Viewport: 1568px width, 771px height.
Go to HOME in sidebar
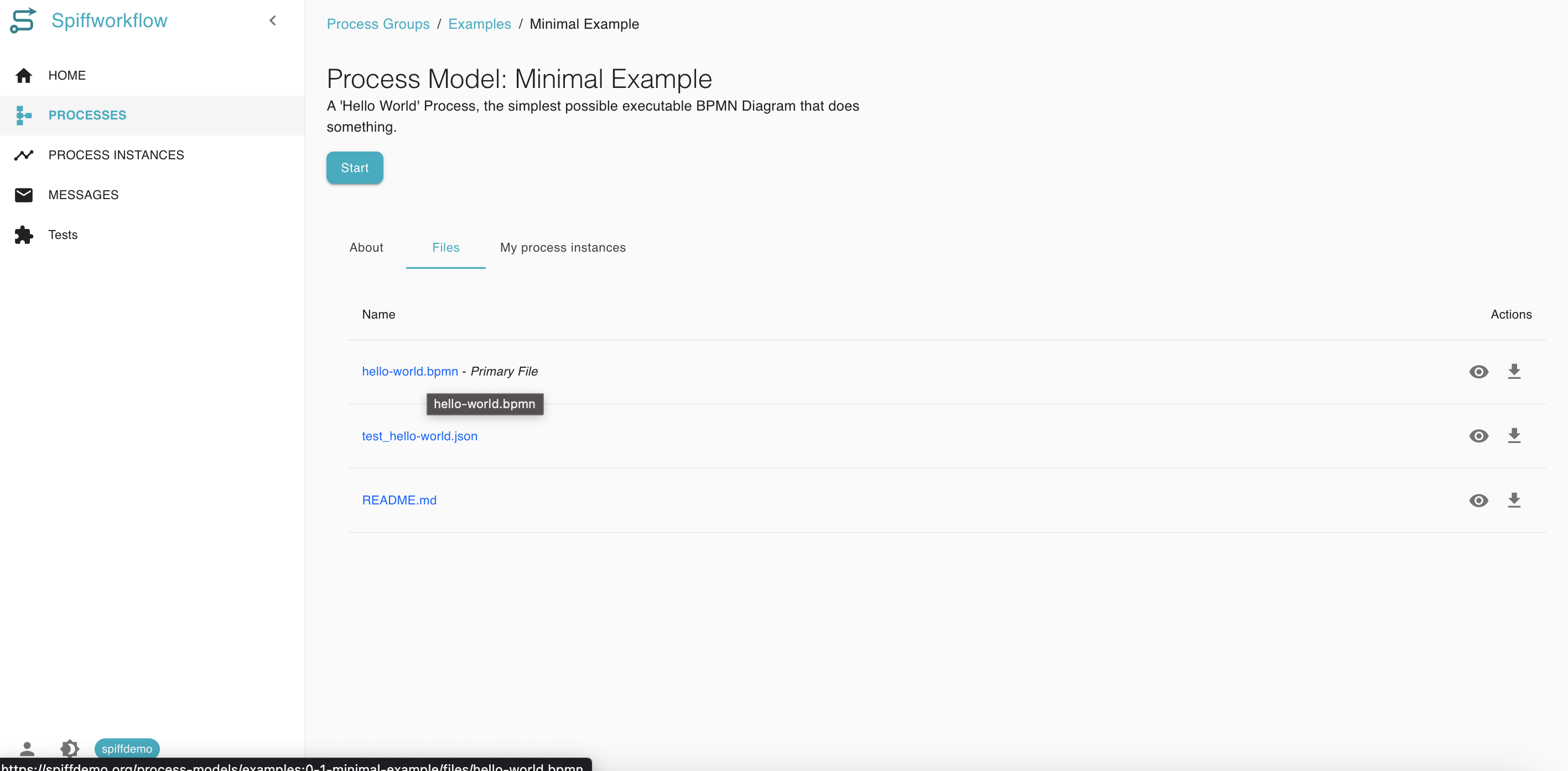pyautogui.click(x=152, y=75)
